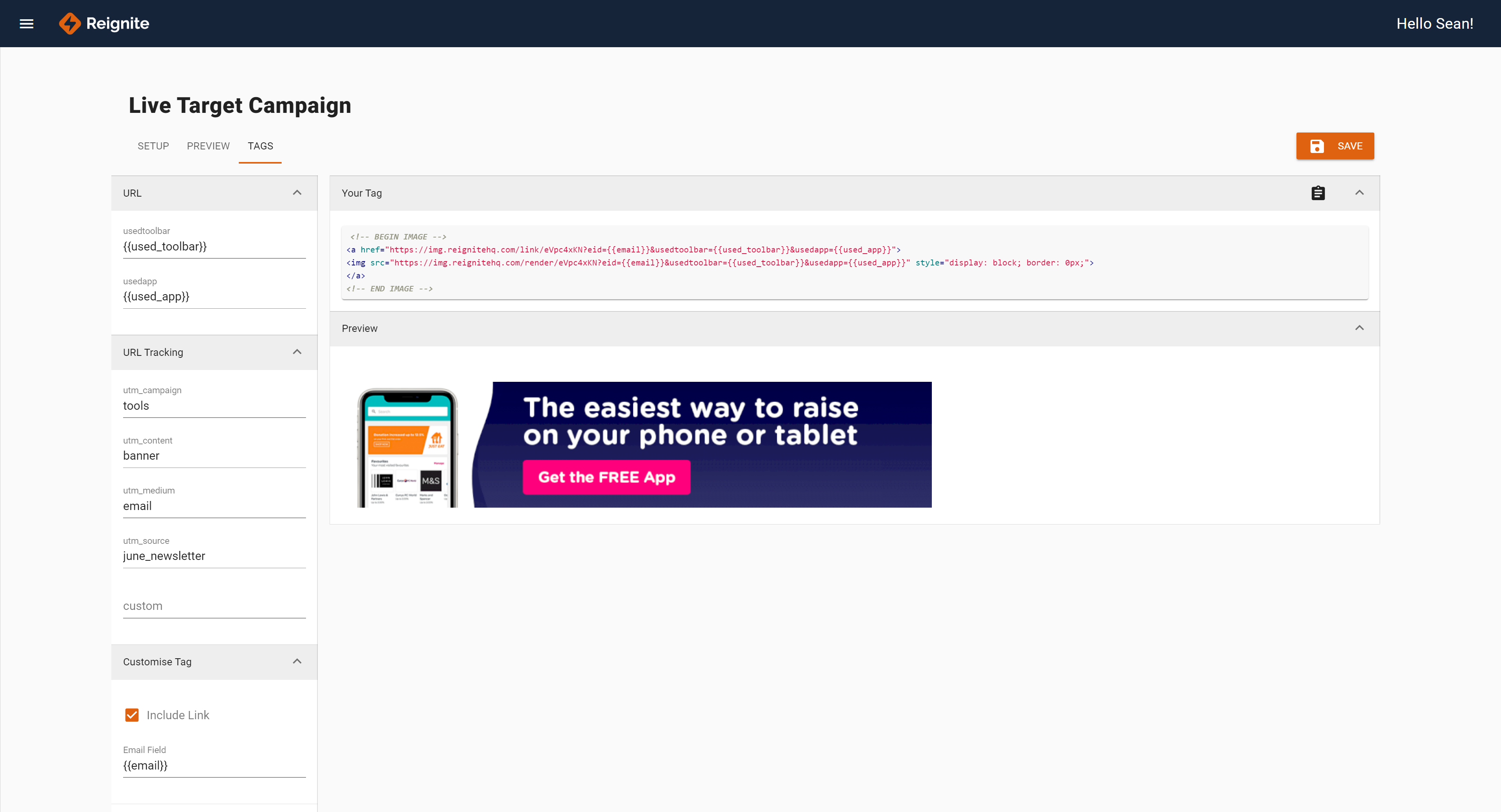Collapse the Preview panel chevron
Image resolution: width=1501 pixels, height=812 pixels.
pyautogui.click(x=1359, y=328)
